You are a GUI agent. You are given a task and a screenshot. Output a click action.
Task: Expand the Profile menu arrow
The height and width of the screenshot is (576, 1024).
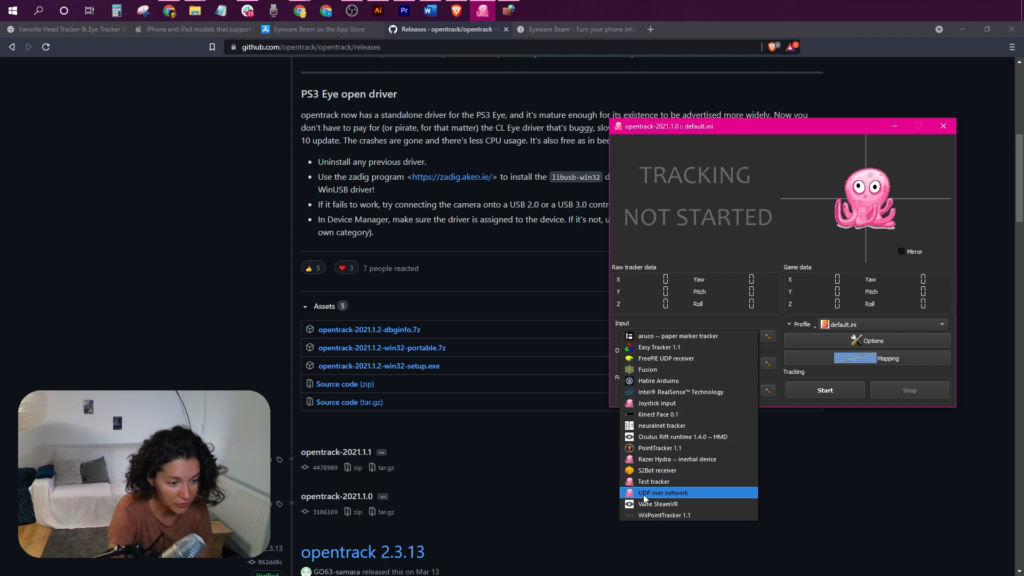click(x=789, y=324)
